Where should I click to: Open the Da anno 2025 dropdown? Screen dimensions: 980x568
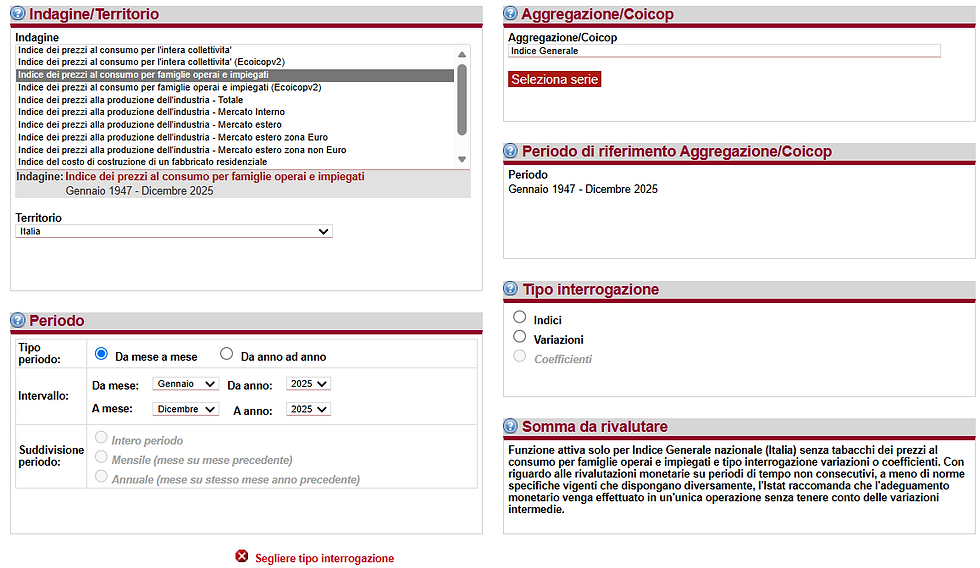(x=308, y=384)
